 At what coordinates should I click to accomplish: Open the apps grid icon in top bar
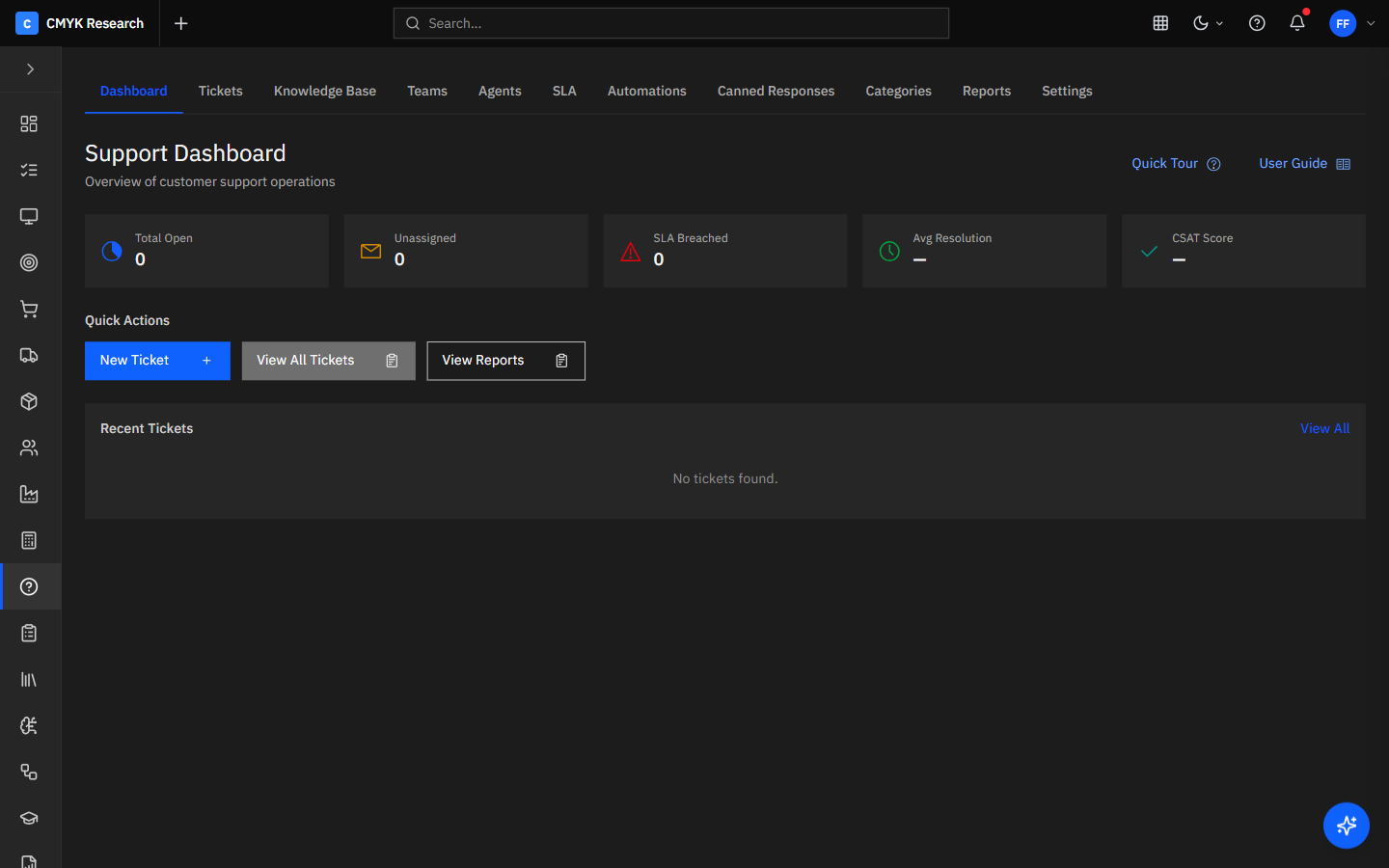(1160, 23)
